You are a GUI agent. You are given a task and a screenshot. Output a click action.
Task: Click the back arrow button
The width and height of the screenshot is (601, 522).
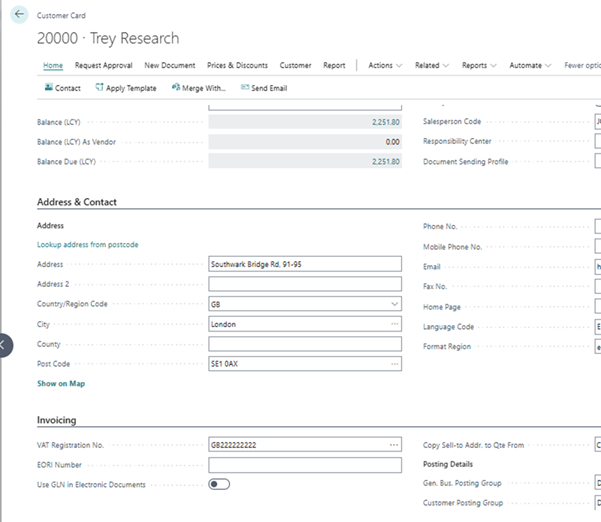point(19,15)
